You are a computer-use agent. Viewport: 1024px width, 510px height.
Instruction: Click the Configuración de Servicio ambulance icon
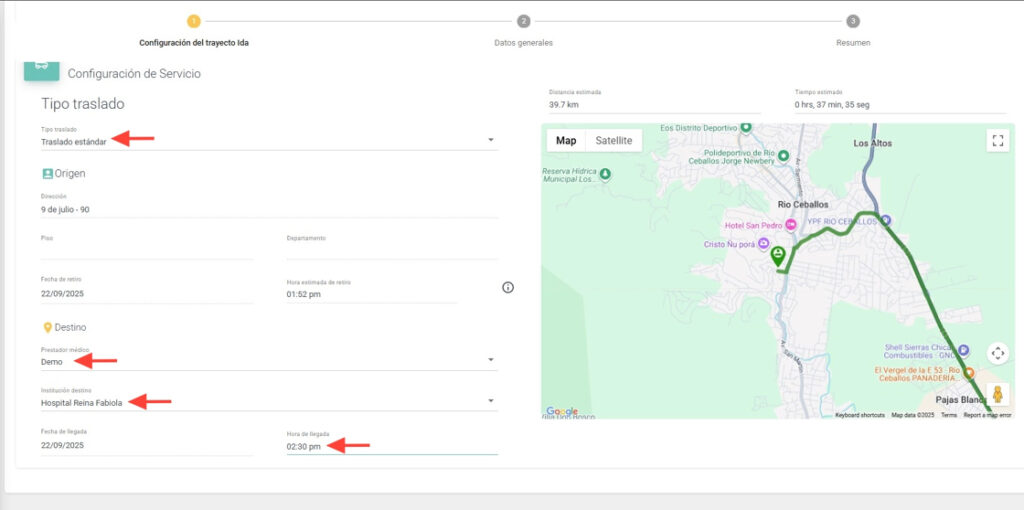point(41,68)
